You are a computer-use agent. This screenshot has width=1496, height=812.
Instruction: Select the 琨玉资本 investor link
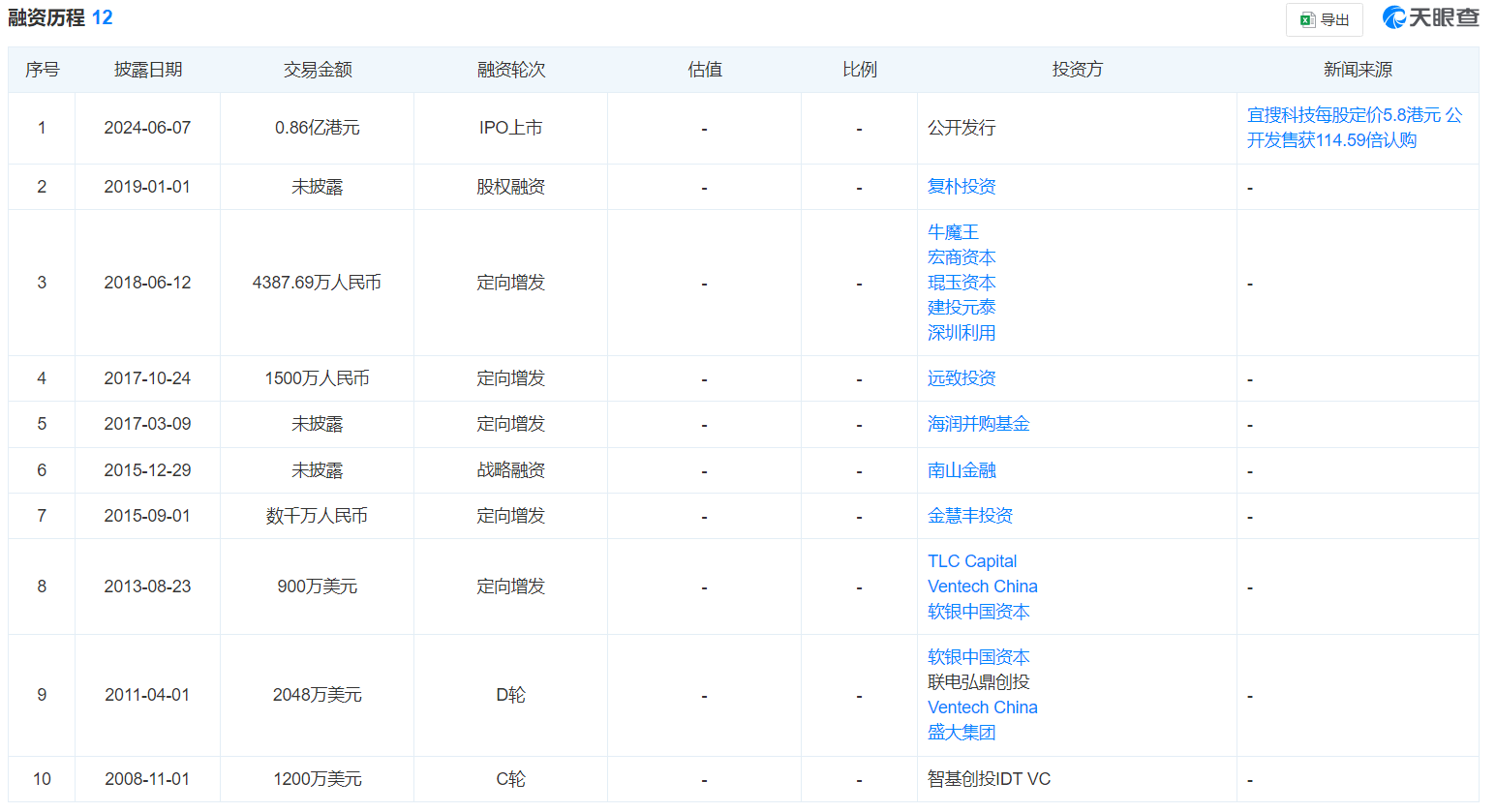962,283
